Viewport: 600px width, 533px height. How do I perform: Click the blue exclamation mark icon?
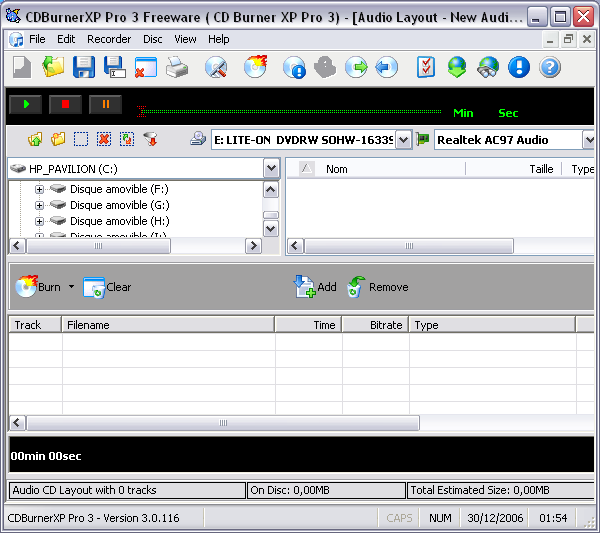519,67
